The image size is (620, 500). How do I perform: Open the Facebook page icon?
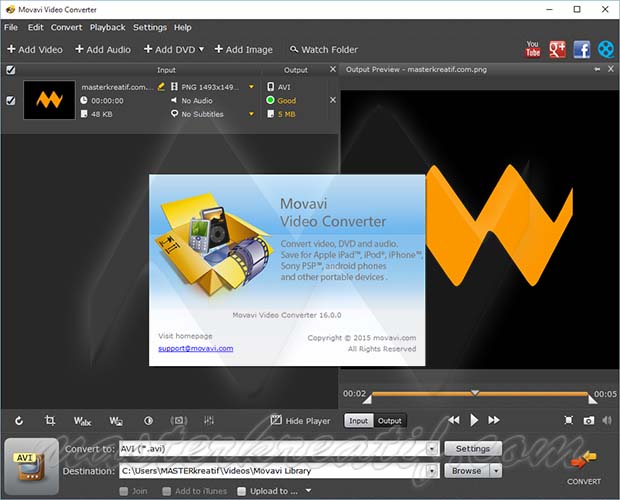[x=582, y=49]
